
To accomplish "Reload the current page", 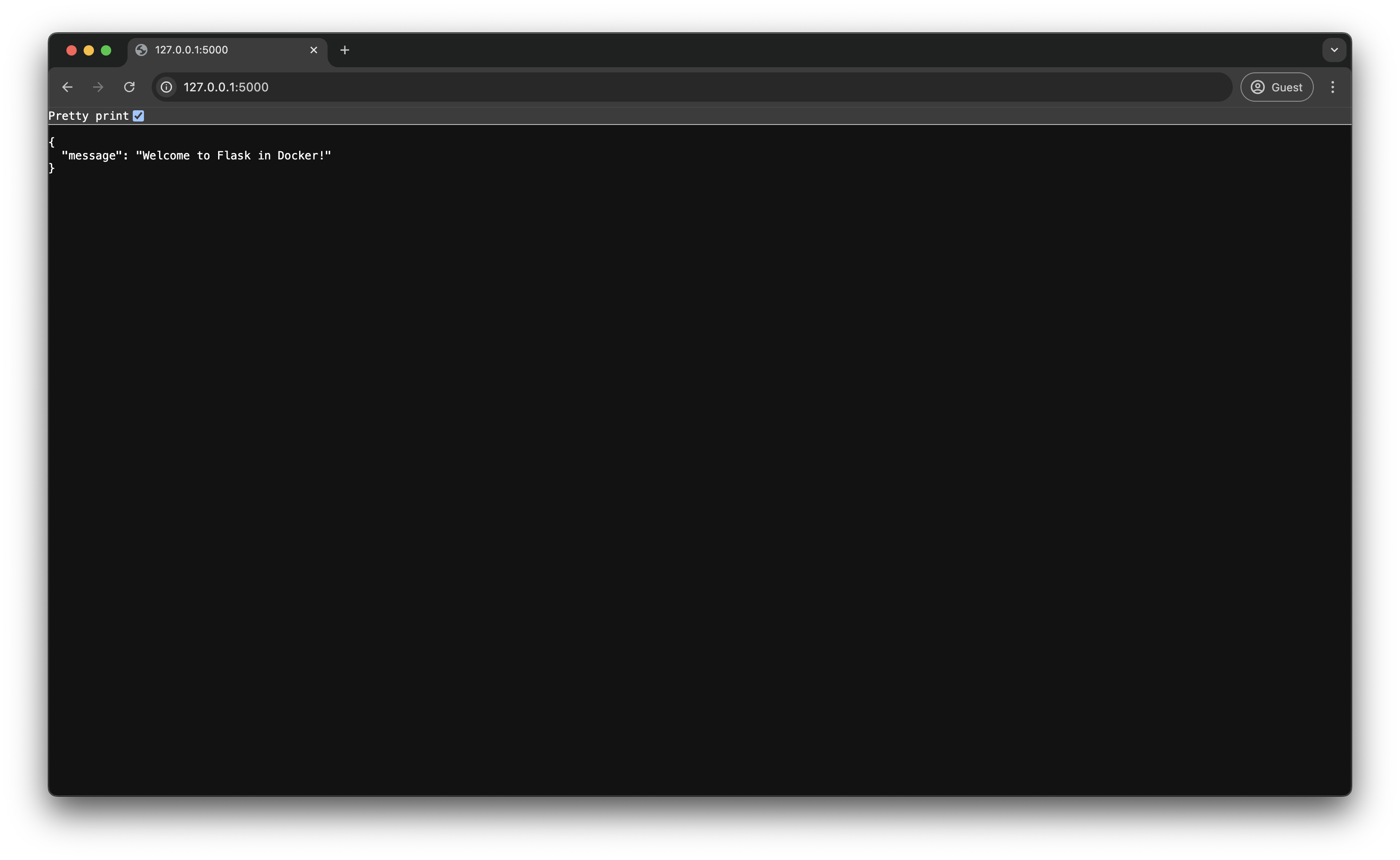I will click(129, 87).
